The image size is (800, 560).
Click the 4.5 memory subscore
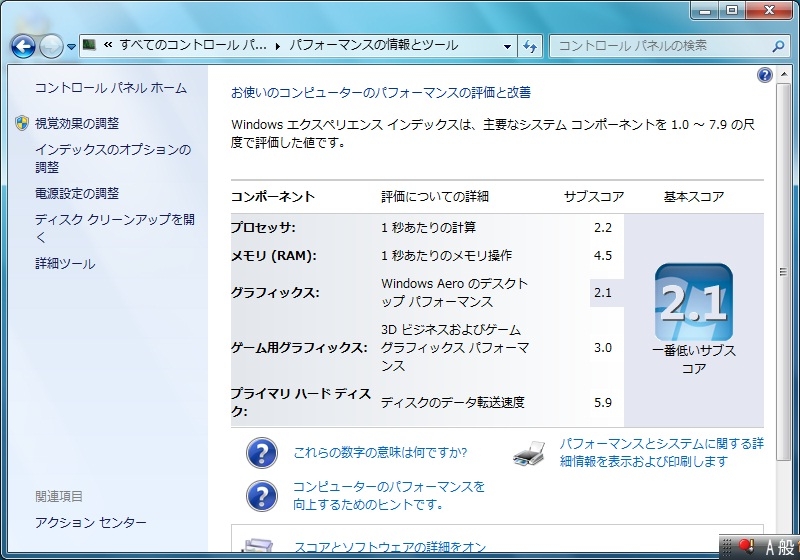(x=603, y=256)
